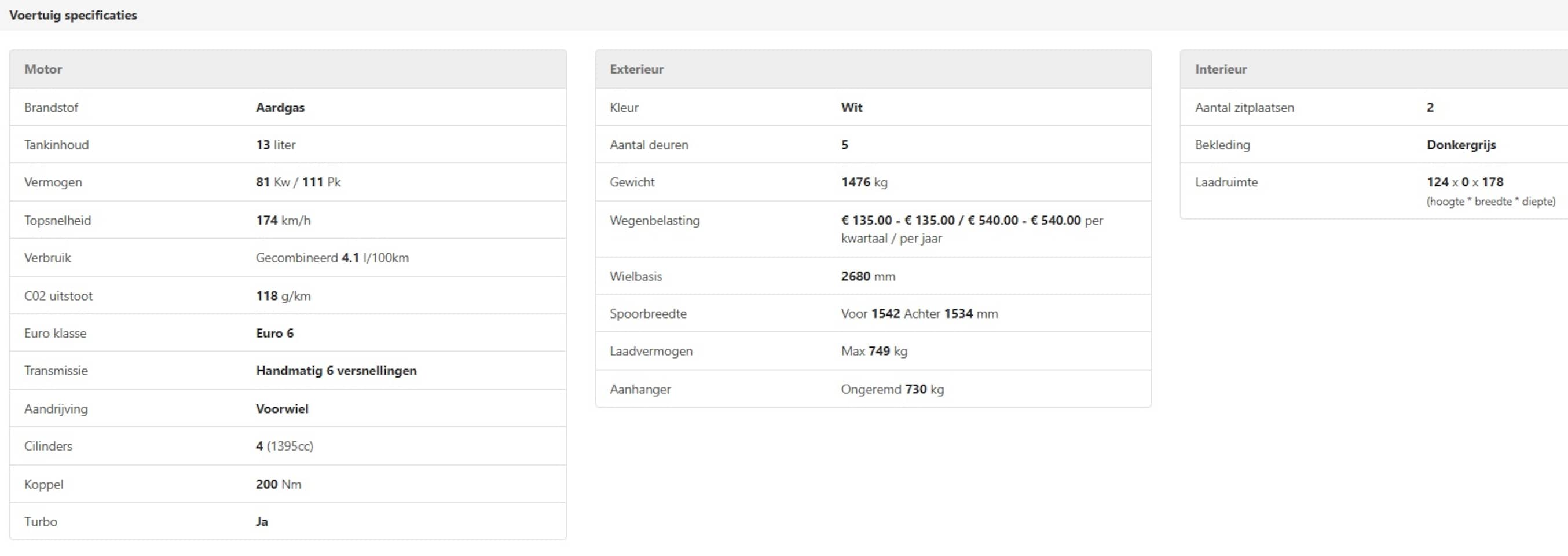
Task: Click the 'Euro klasse' label
Action: 56,333
